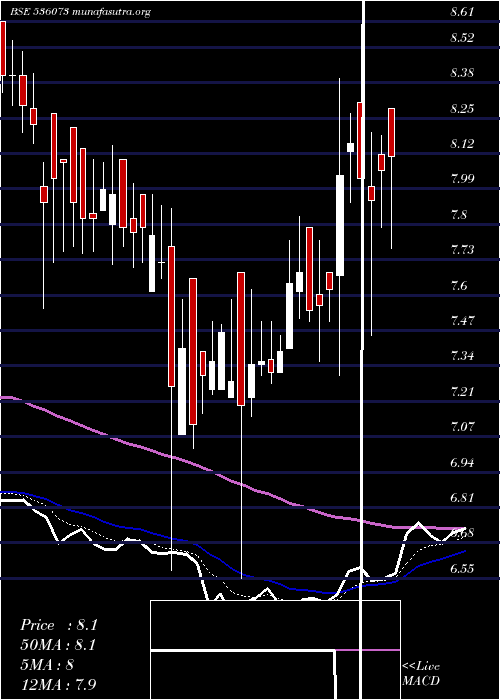Click the 7.07 price axis label
This screenshot has height=700, width=500.
click(x=462, y=427)
